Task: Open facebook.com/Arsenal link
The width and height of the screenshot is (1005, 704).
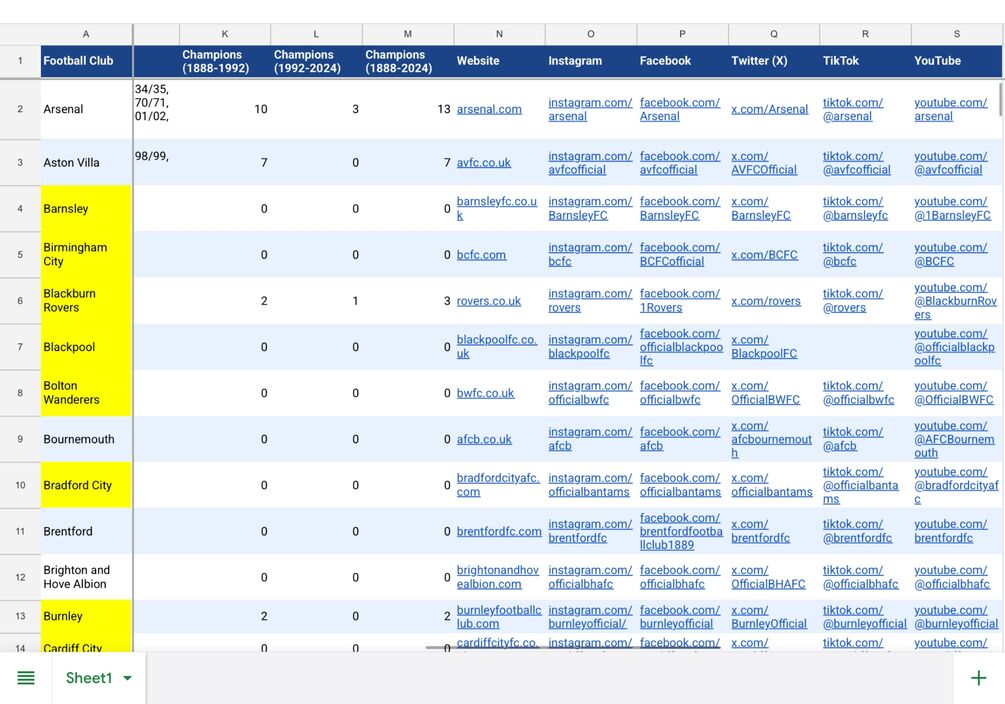Action: click(x=679, y=109)
